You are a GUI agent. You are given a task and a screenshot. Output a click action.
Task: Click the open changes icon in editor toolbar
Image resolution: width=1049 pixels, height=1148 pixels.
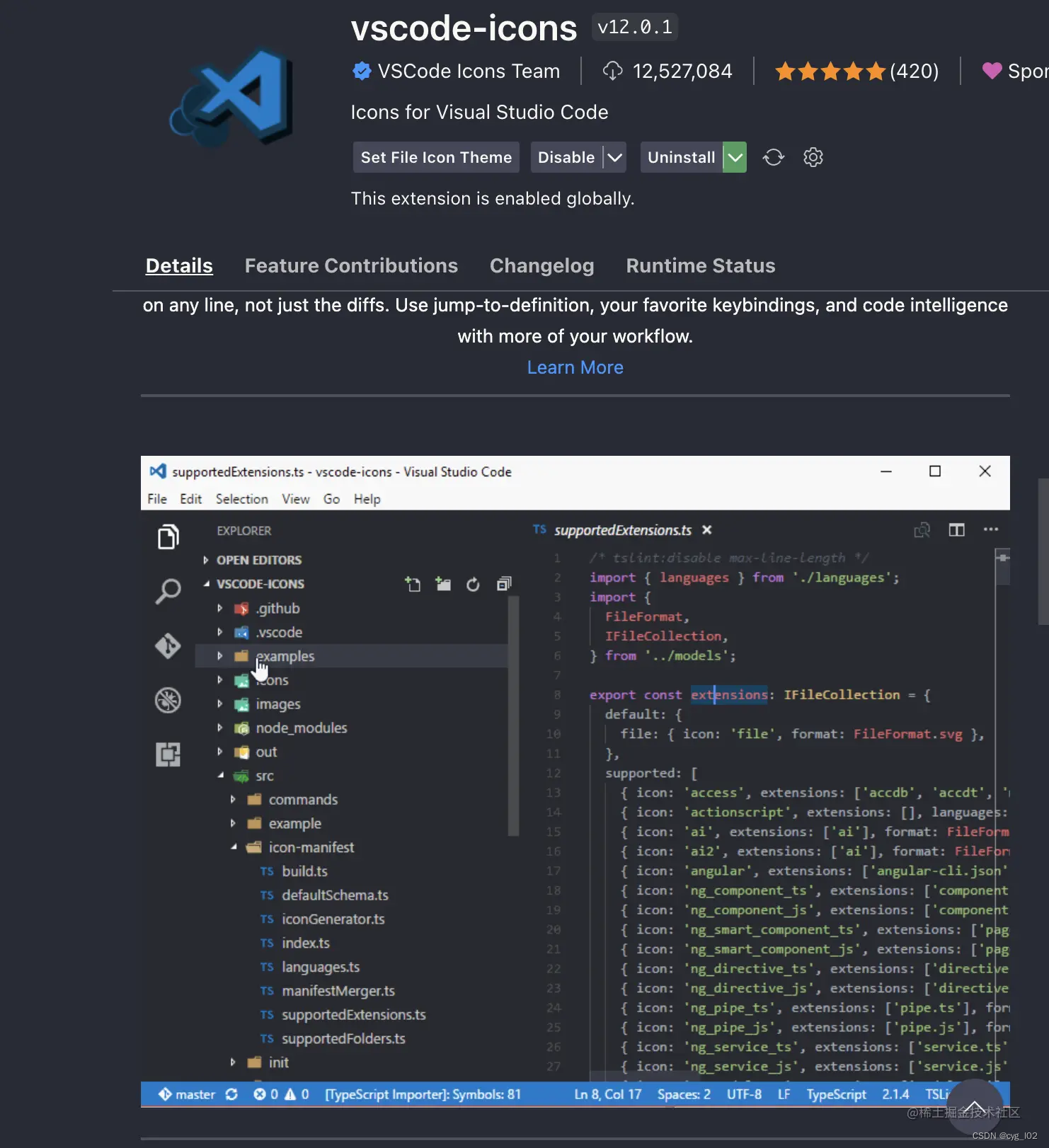click(x=922, y=530)
